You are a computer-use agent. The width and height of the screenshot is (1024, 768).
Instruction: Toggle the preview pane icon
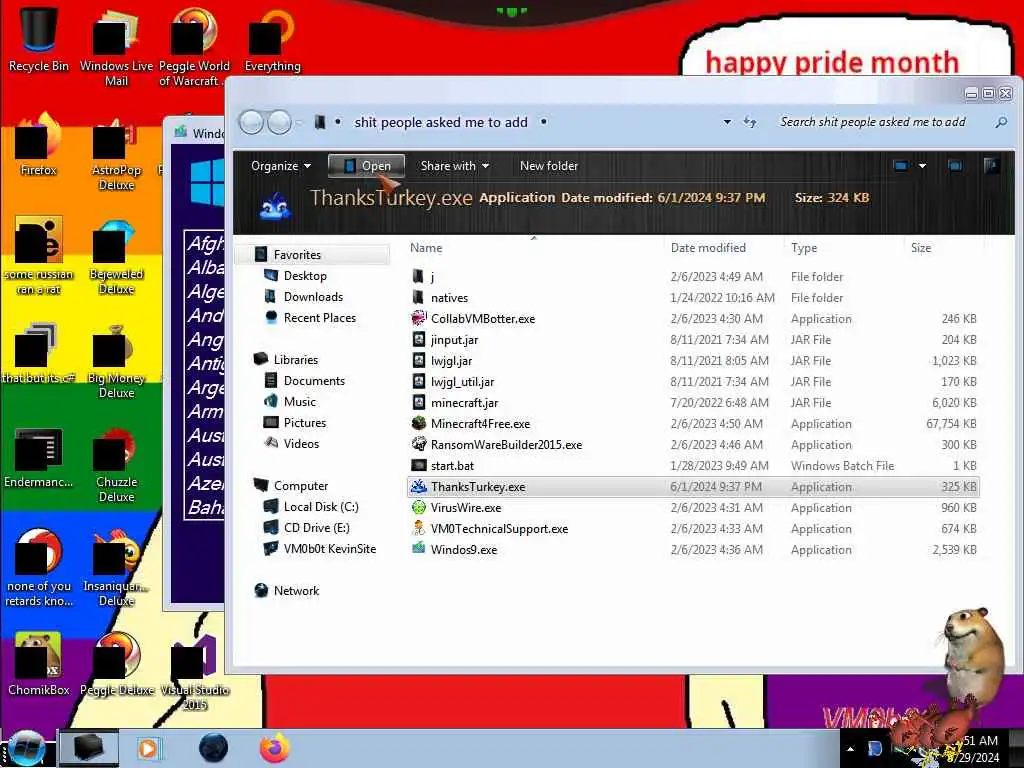(x=955, y=166)
